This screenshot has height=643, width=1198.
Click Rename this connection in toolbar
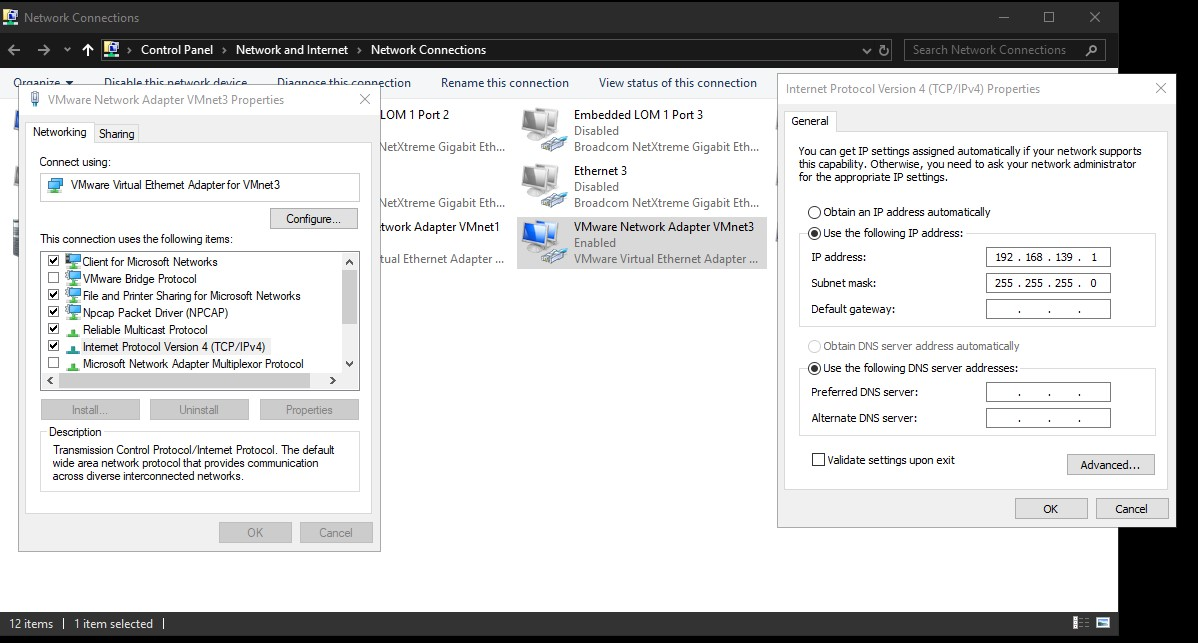click(x=504, y=82)
